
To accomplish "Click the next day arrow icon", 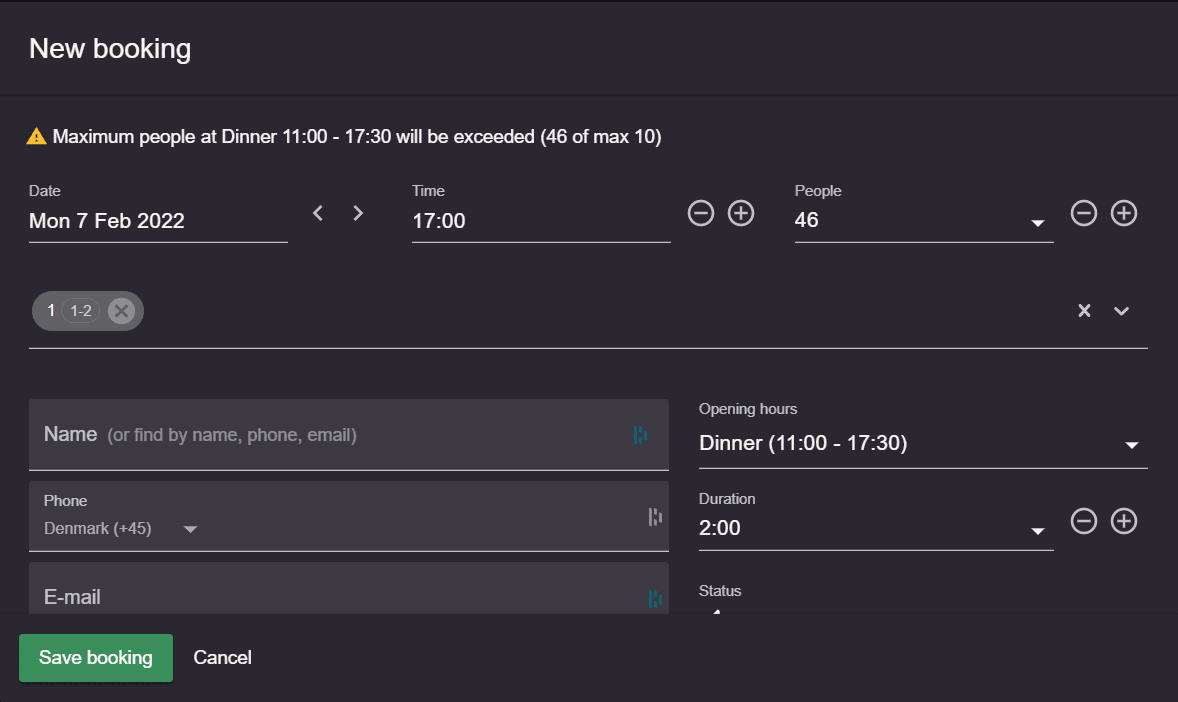I will (x=357, y=213).
